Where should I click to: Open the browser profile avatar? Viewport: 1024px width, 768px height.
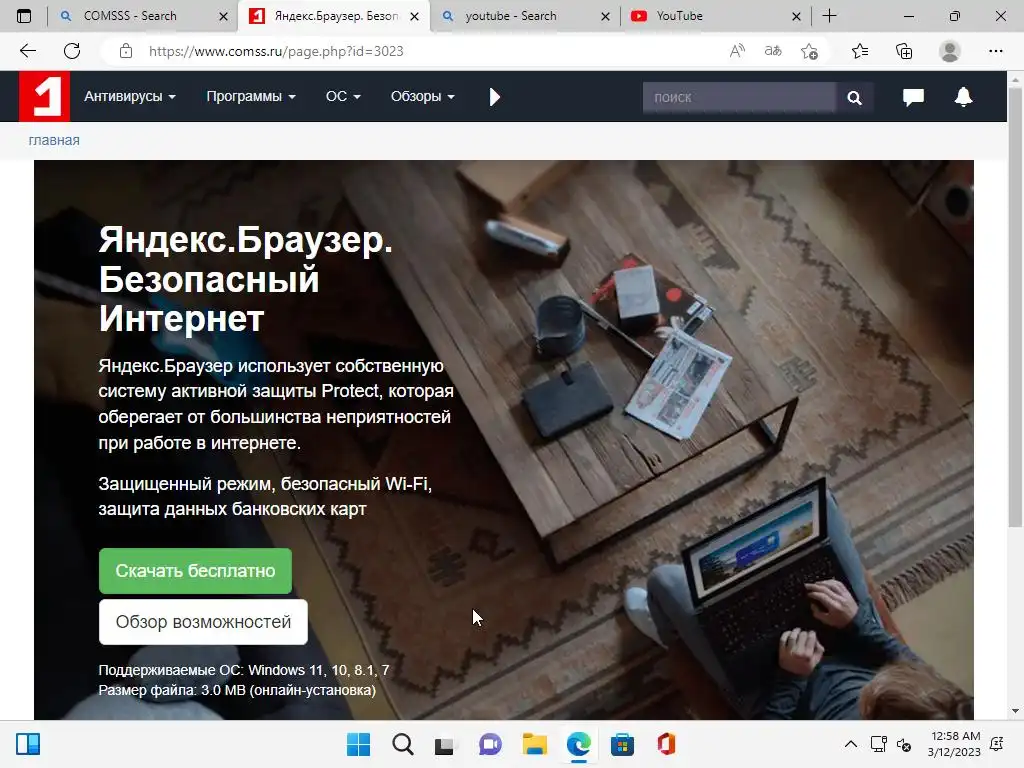(950, 51)
